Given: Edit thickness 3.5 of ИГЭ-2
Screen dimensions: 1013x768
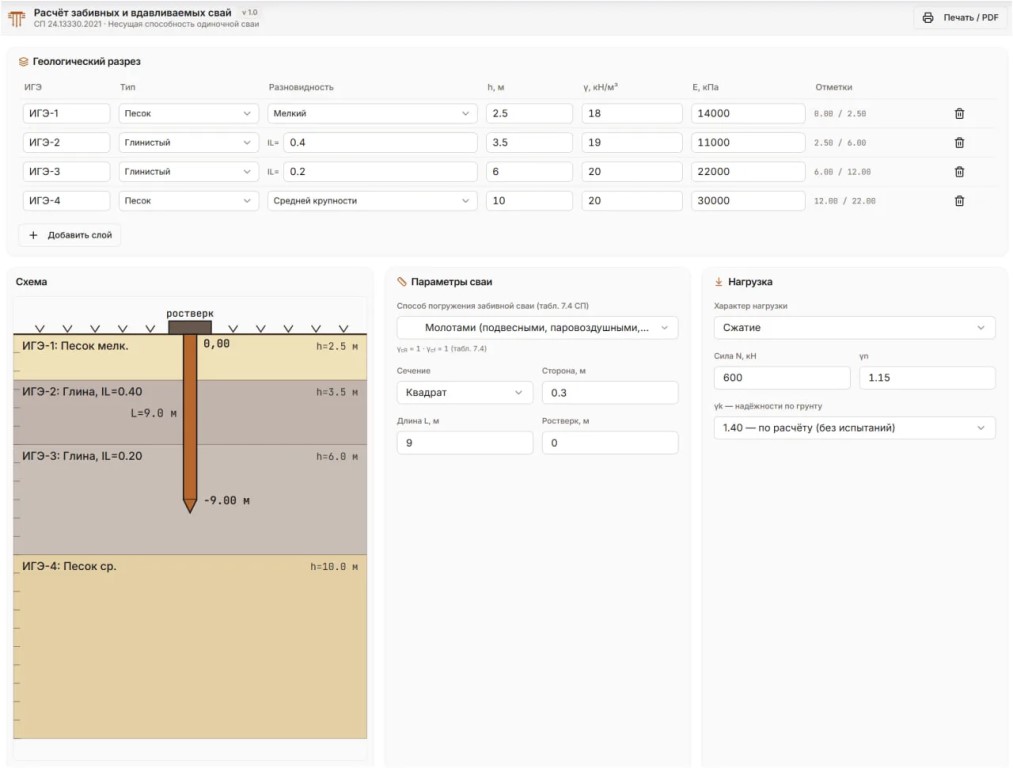Looking at the screenshot, I should click(529, 142).
